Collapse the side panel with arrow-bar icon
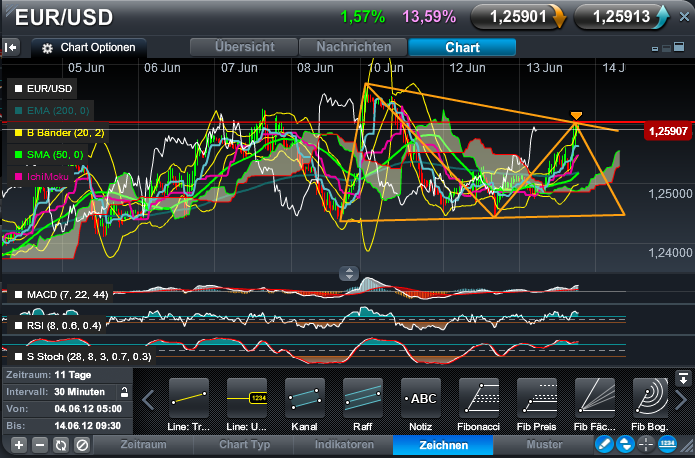The width and height of the screenshot is (695, 458). click(x=11, y=47)
